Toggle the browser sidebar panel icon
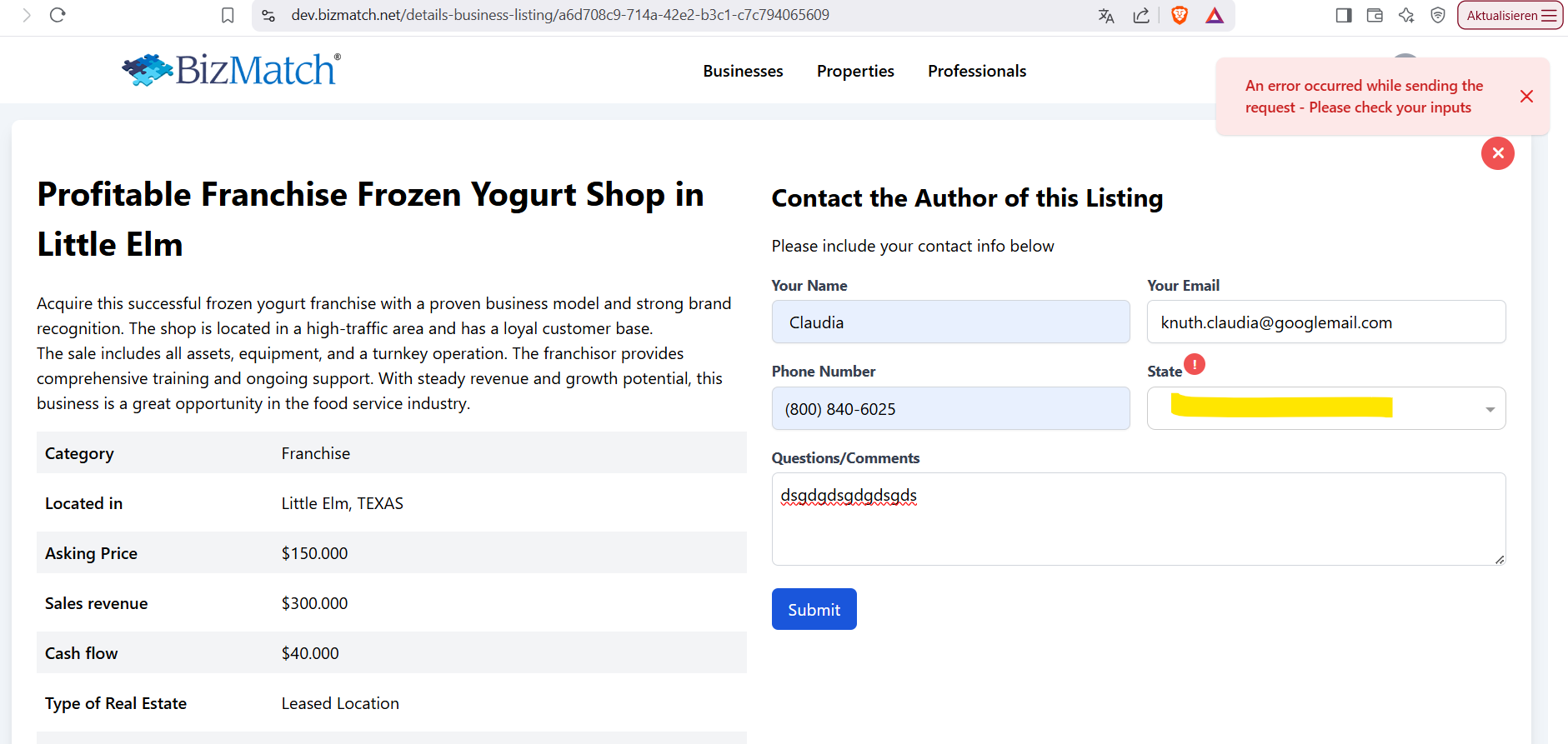This screenshot has width=1568, height=744. (x=1344, y=15)
